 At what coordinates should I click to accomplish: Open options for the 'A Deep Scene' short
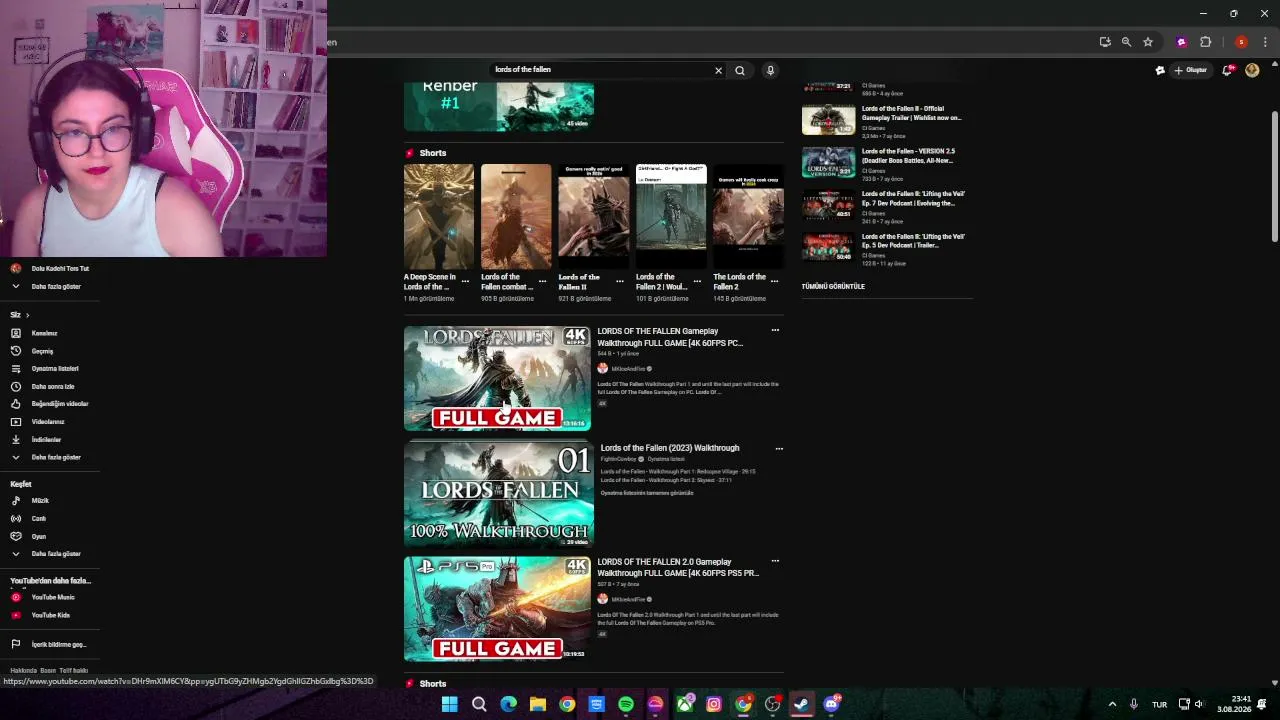[x=465, y=281]
